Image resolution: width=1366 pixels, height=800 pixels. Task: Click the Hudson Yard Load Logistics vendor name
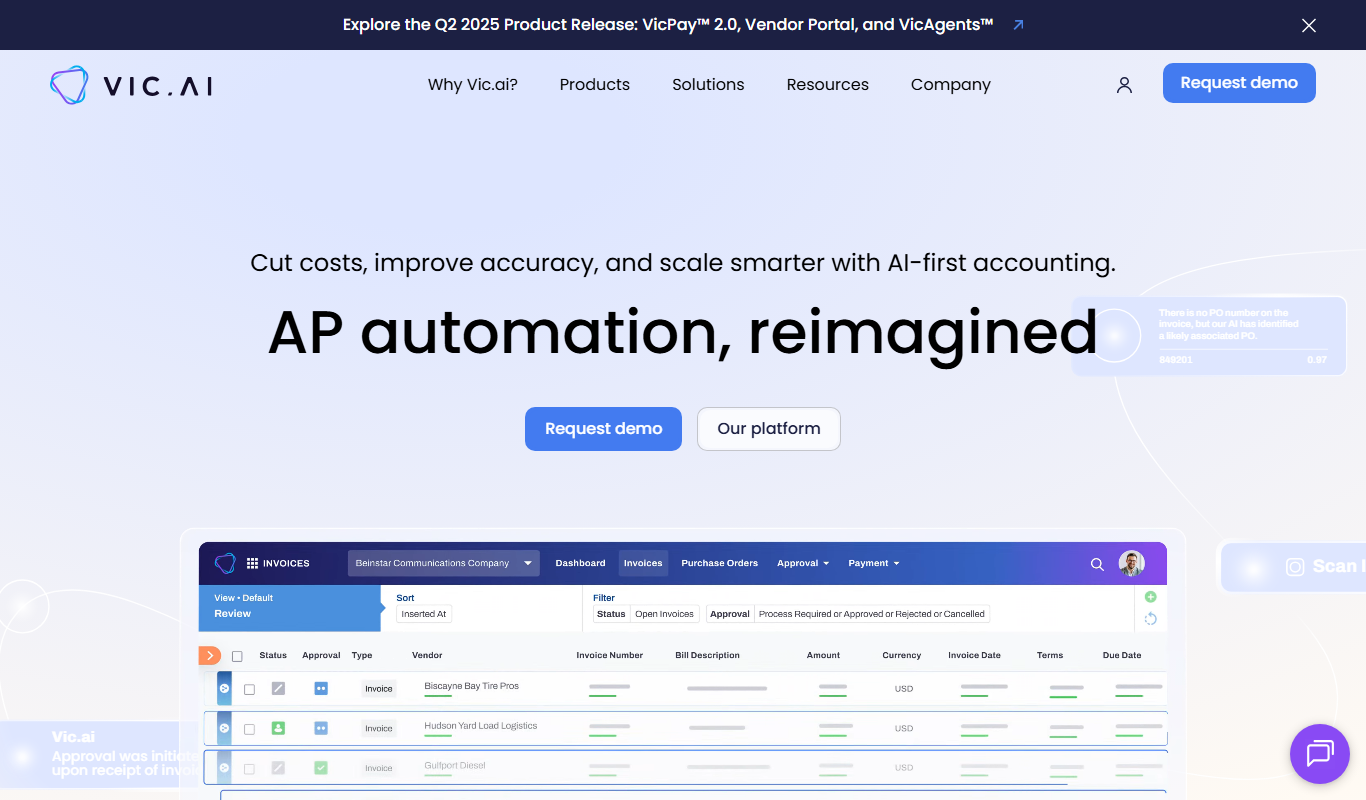481,726
